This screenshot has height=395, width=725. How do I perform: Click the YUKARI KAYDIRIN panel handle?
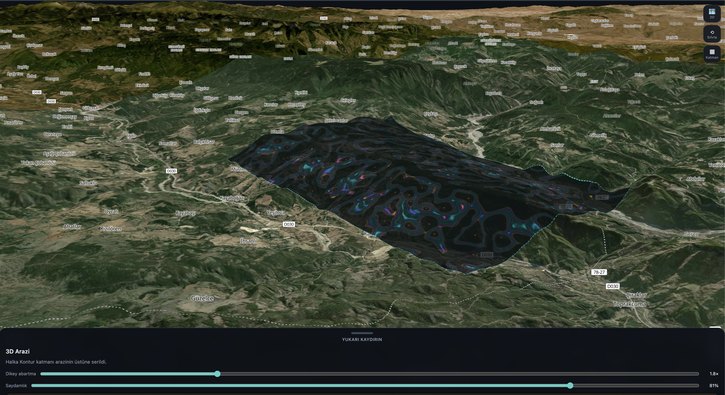[x=362, y=337]
